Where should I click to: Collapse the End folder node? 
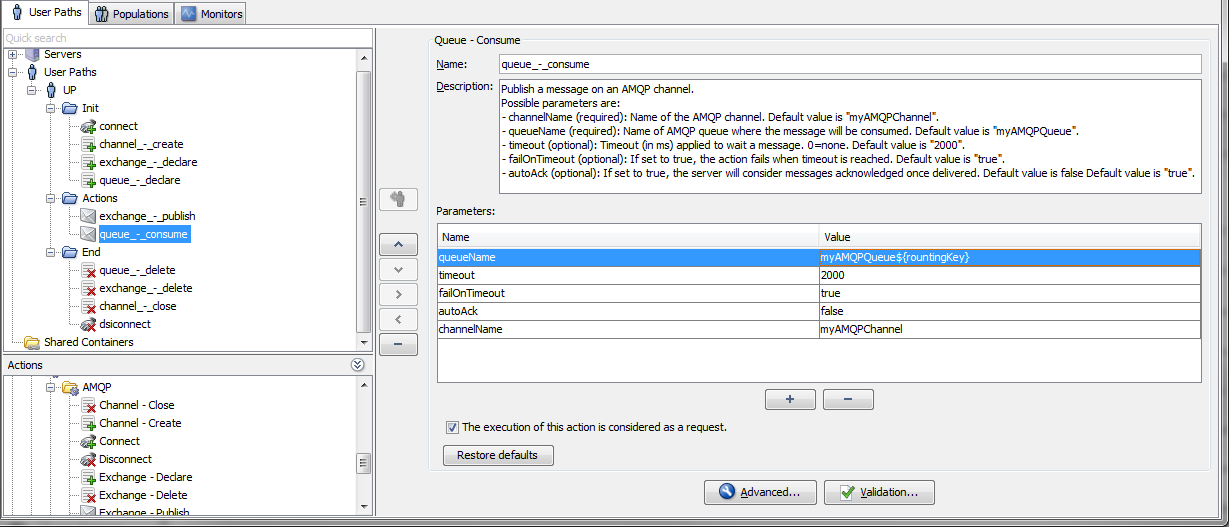point(51,252)
